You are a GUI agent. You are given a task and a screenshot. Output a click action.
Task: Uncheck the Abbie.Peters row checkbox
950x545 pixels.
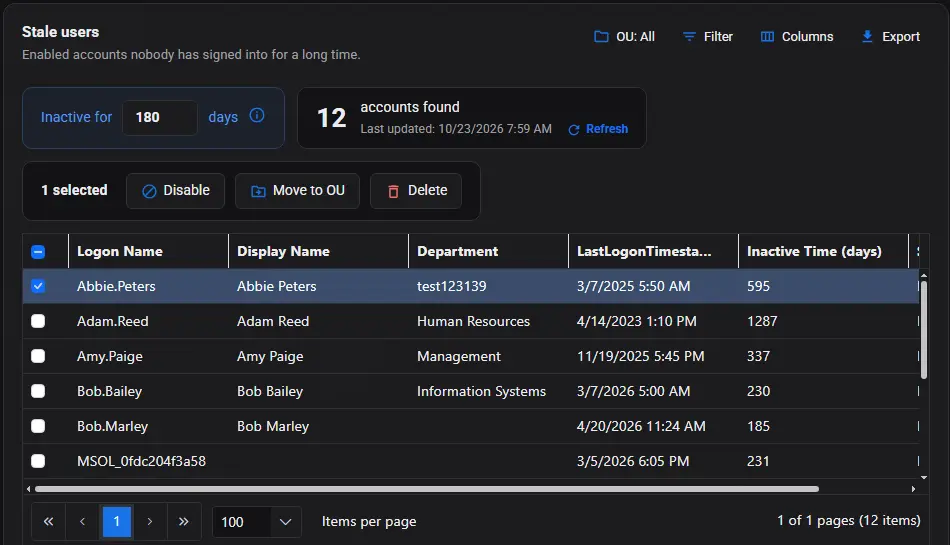[38, 286]
